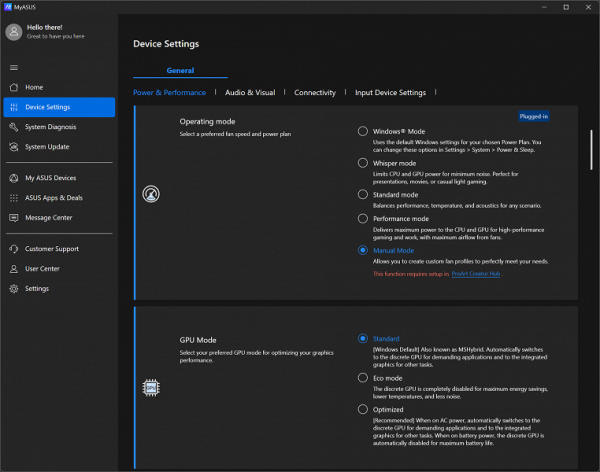Open My ASUS Devices icon
This screenshot has width=600, height=472.
tap(13, 178)
